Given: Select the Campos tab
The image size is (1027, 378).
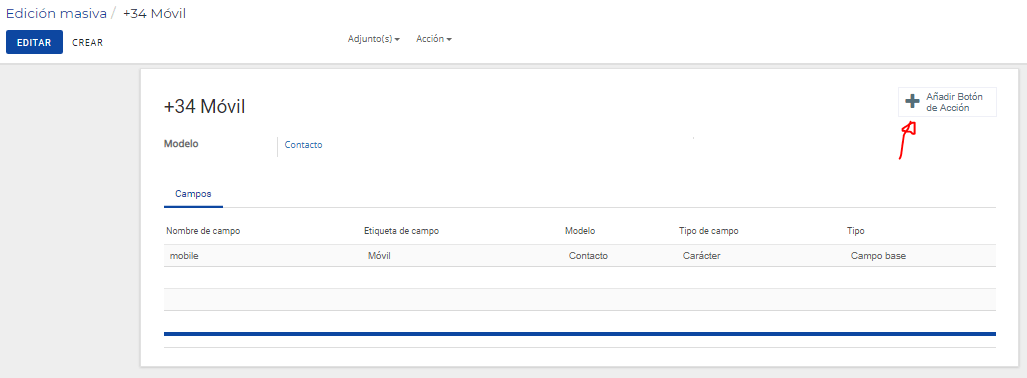Looking at the screenshot, I should (193, 195).
